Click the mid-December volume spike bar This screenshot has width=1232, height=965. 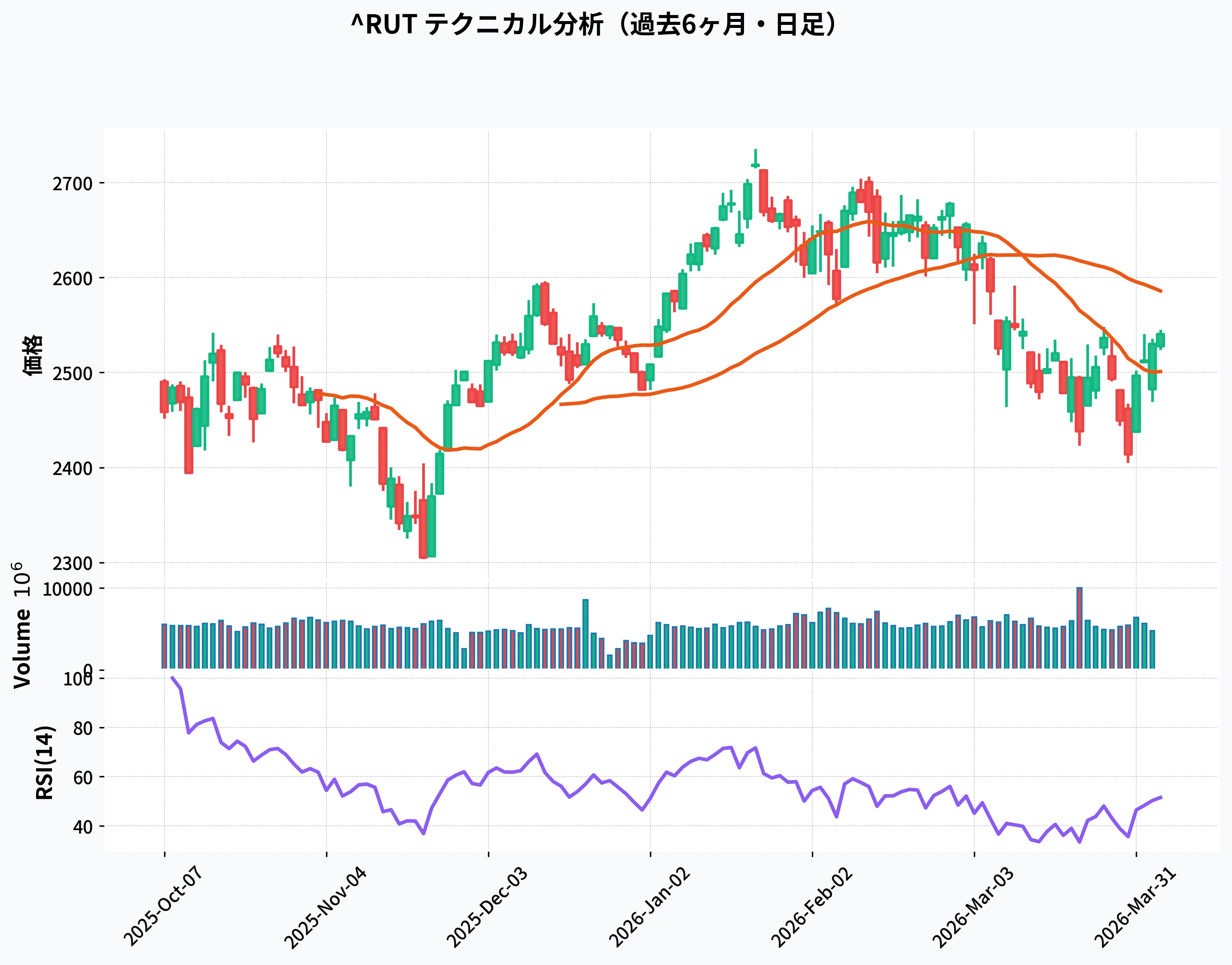586,634
